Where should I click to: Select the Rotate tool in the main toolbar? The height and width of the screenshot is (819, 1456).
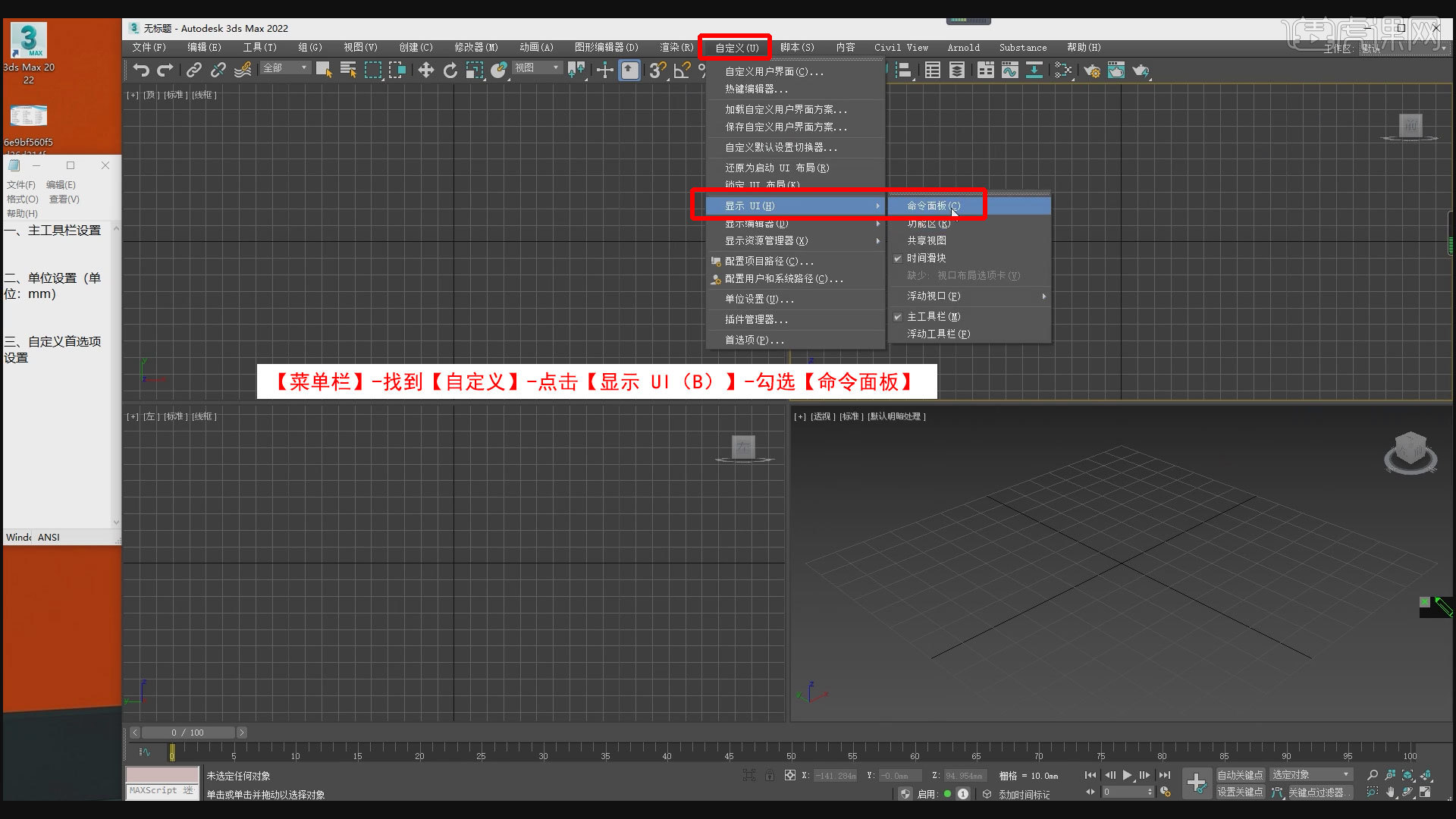[450, 71]
